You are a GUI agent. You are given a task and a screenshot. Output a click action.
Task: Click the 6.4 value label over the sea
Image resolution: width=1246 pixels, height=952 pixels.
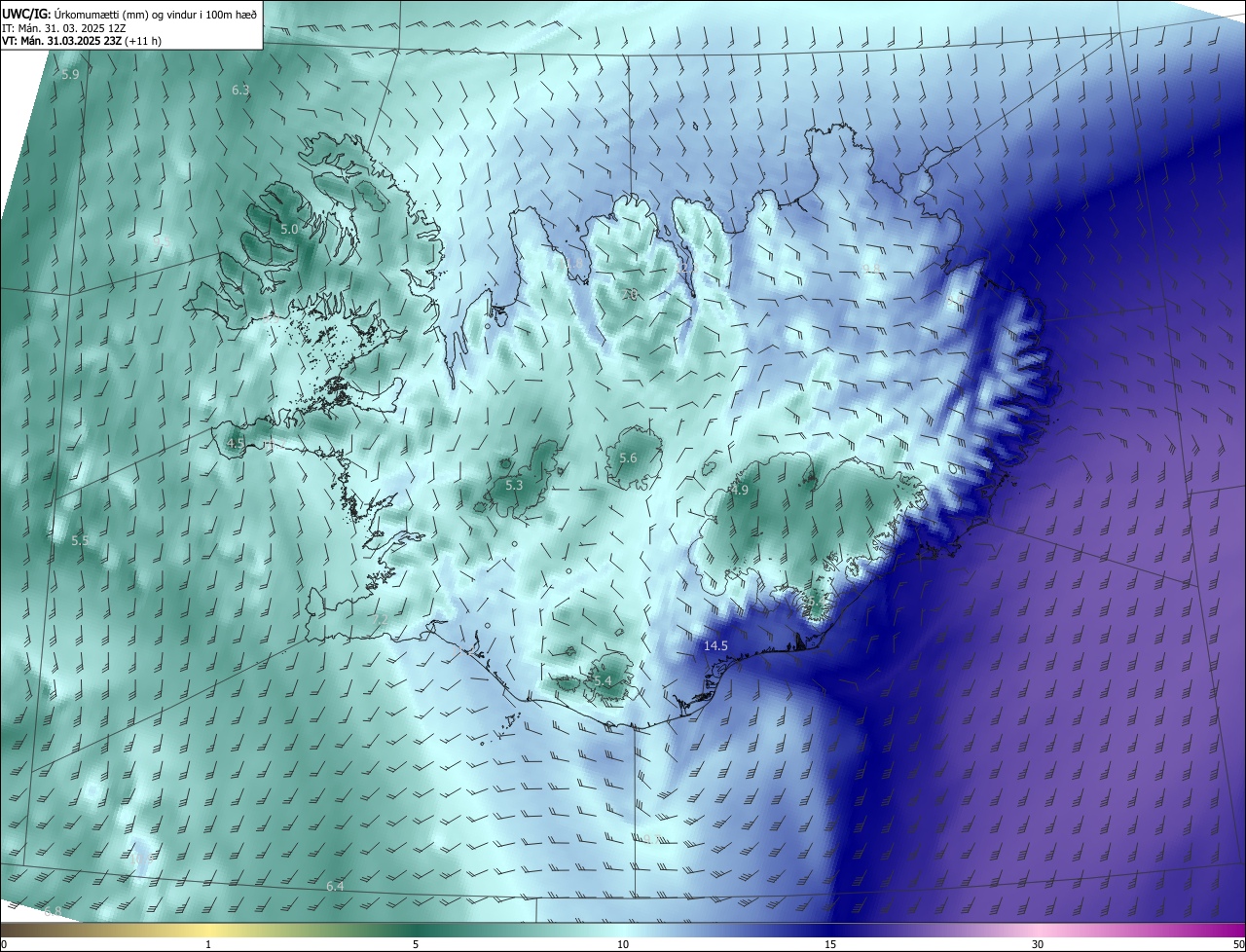[335, 886]
